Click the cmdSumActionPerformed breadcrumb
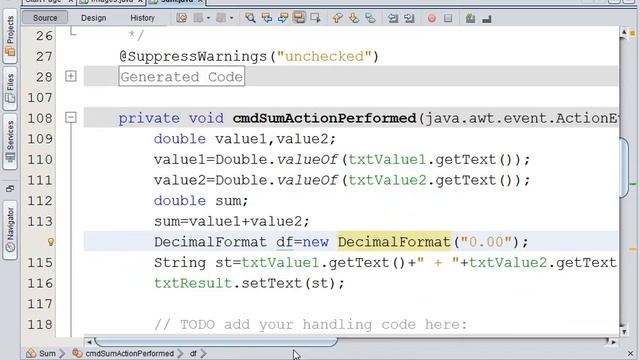640x360 pixels. click(x=124, y=353)
